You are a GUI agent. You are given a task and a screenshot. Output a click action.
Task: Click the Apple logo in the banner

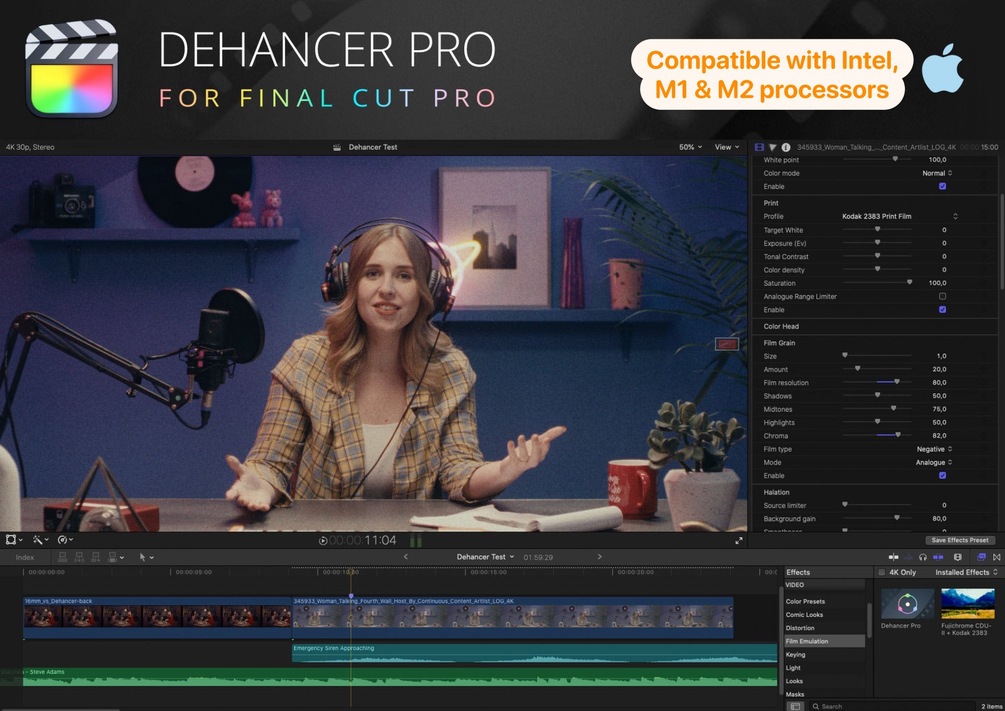pyautogui.click(x=942, y=69)
